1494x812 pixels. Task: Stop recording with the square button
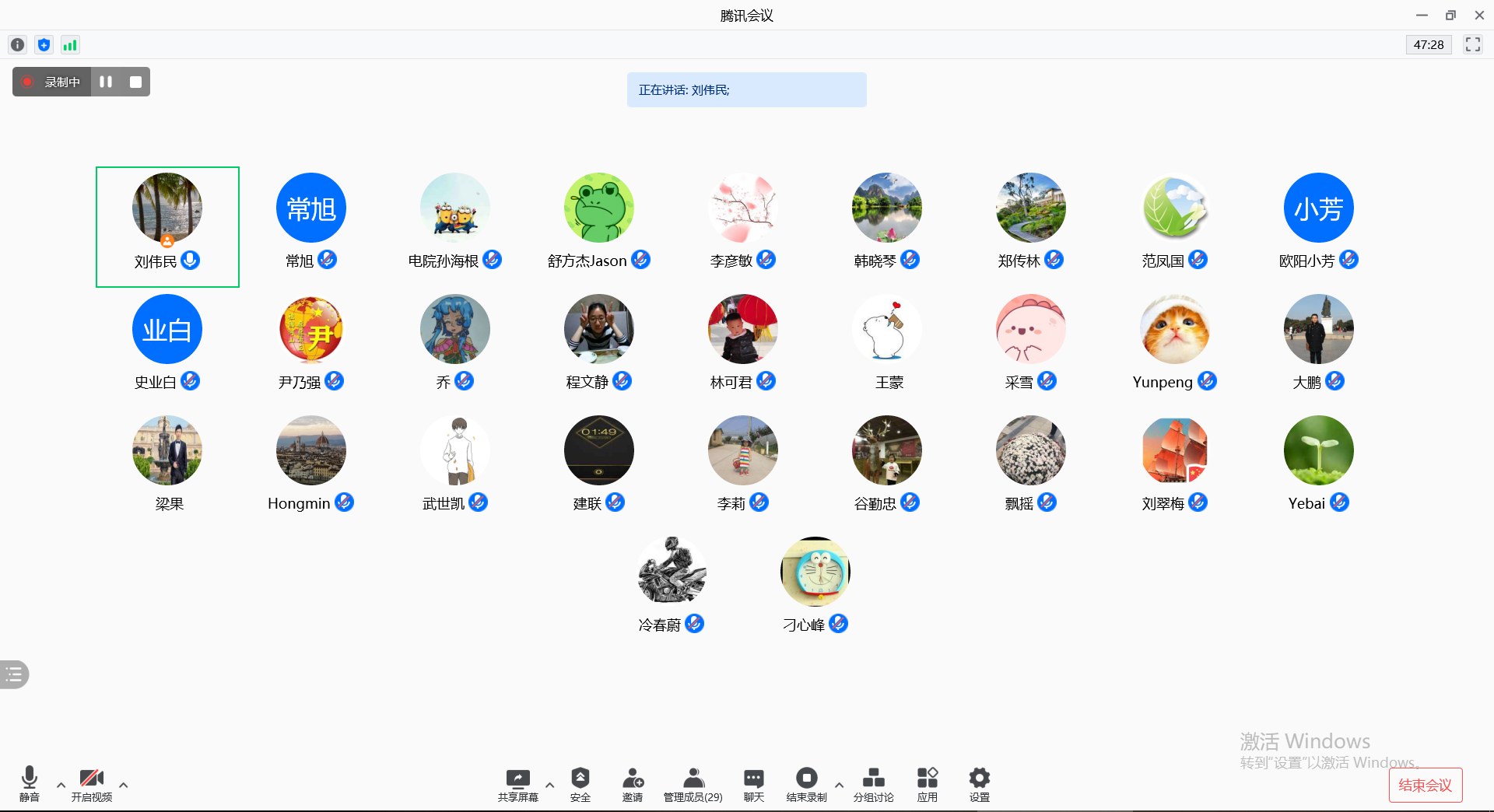pyautogui.click(x=135, y=82)
